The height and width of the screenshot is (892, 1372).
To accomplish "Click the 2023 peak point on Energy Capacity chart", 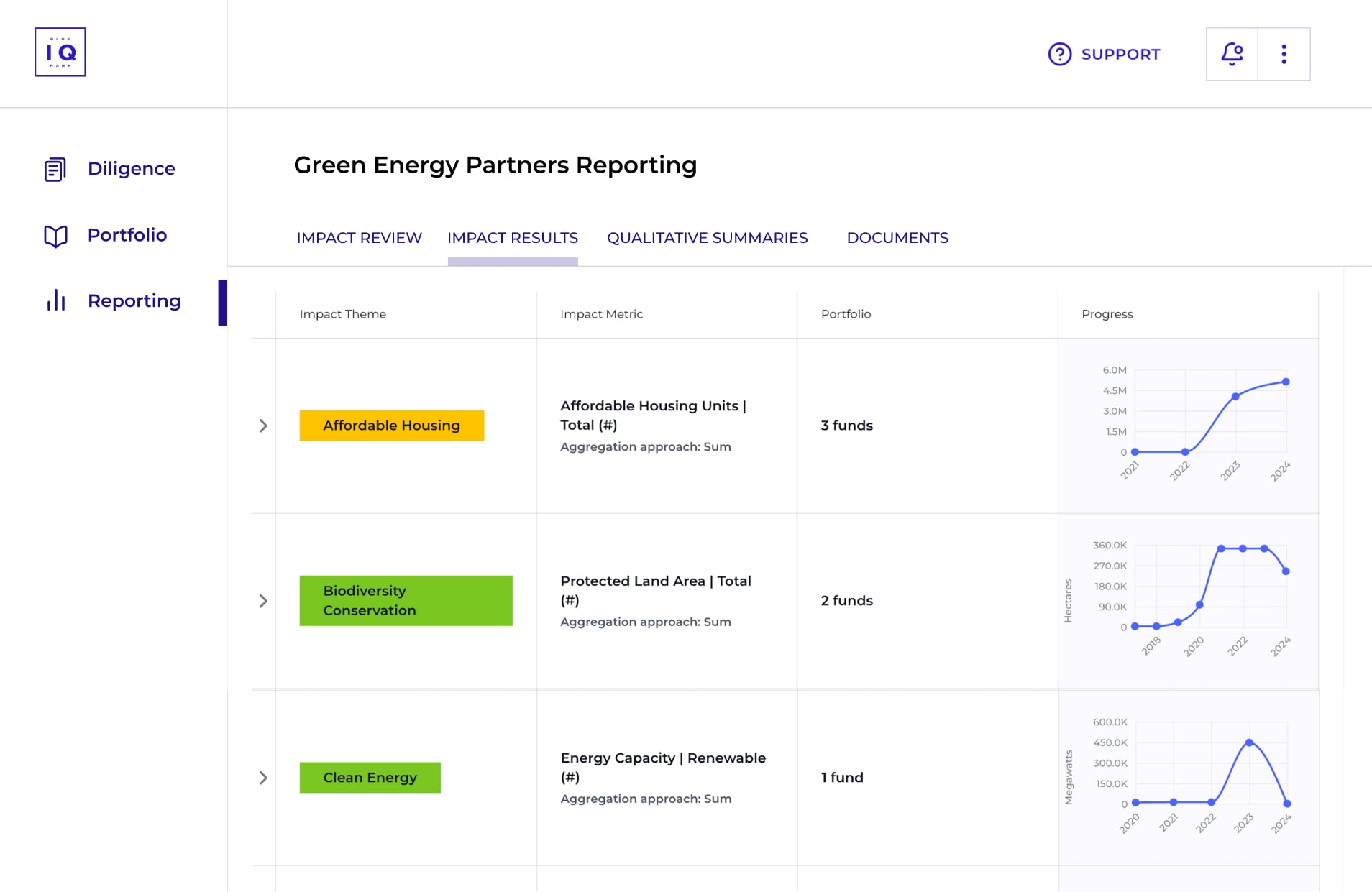I will click(1249, 742).
